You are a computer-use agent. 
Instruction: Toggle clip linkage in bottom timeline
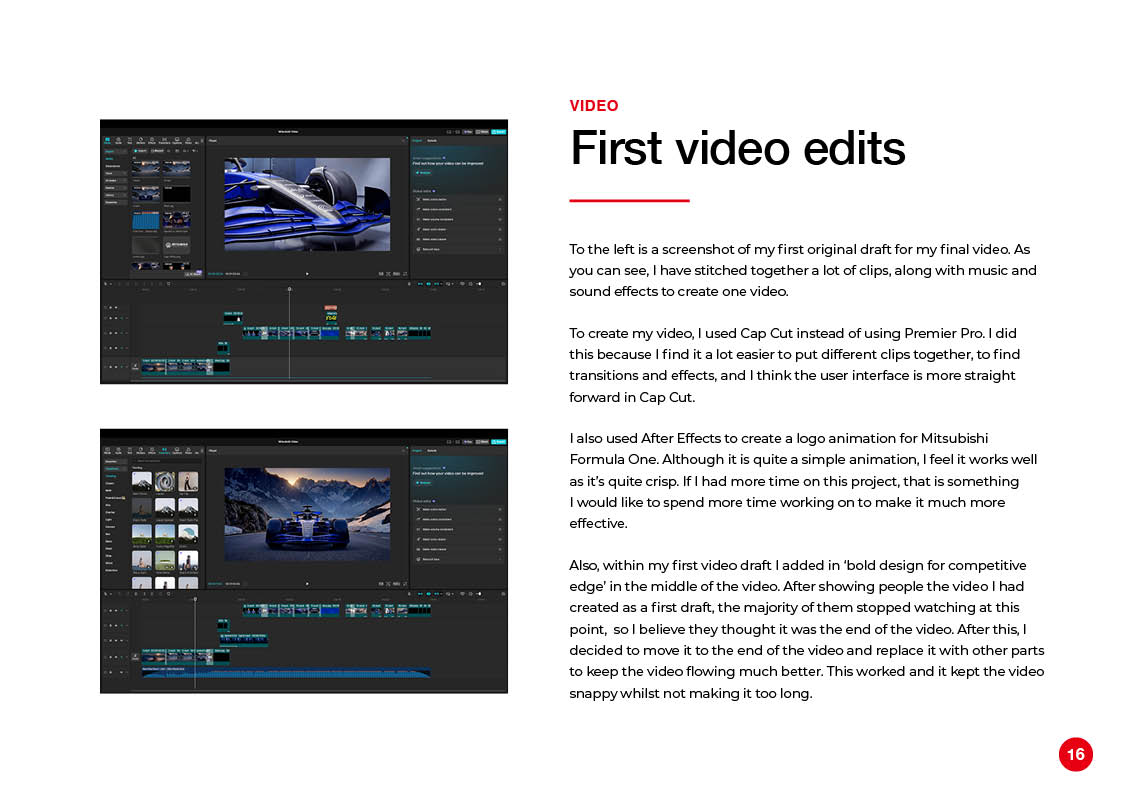(438, 594)
